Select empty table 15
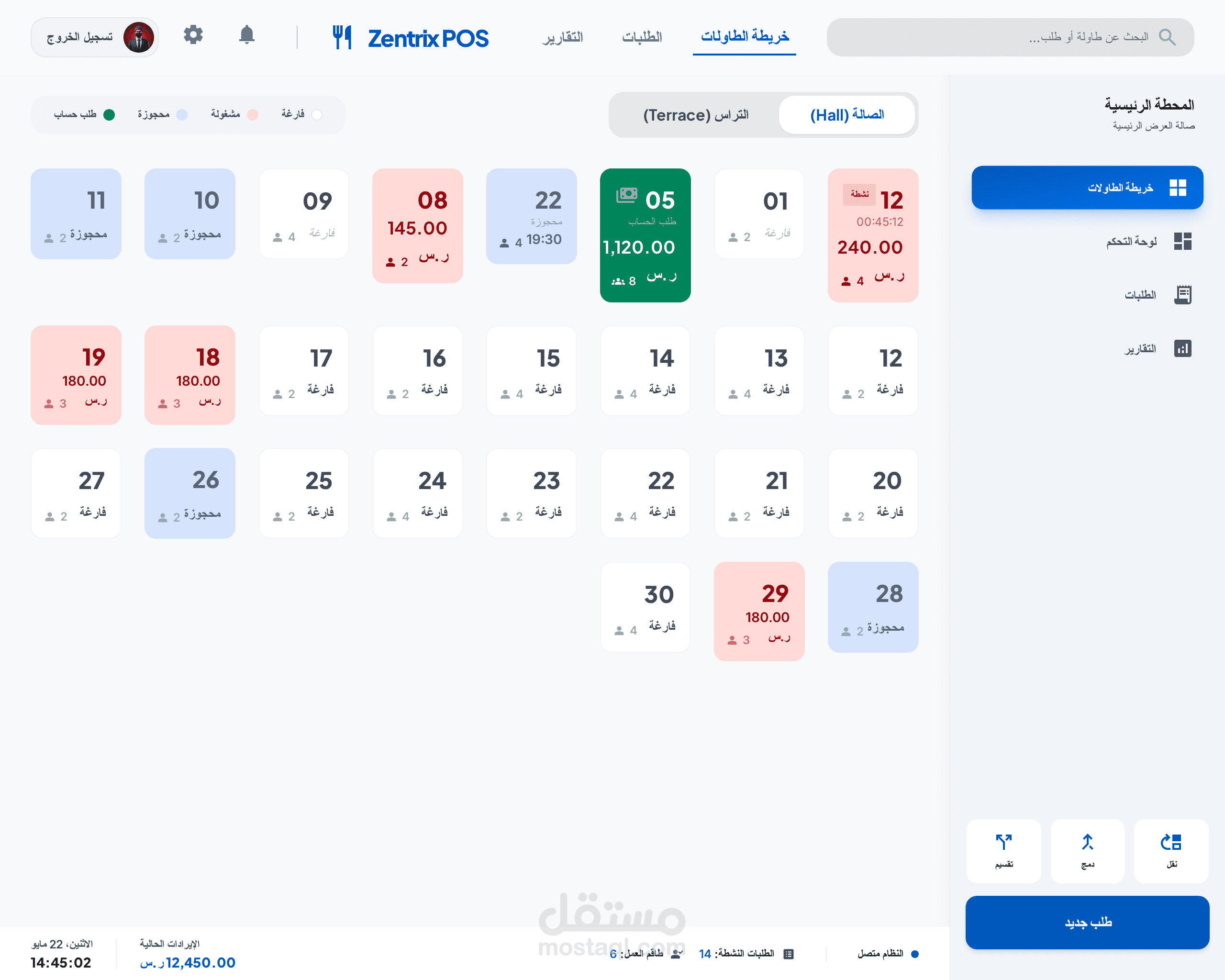Screen dimensions: 1225x980 tap(531, 371)
